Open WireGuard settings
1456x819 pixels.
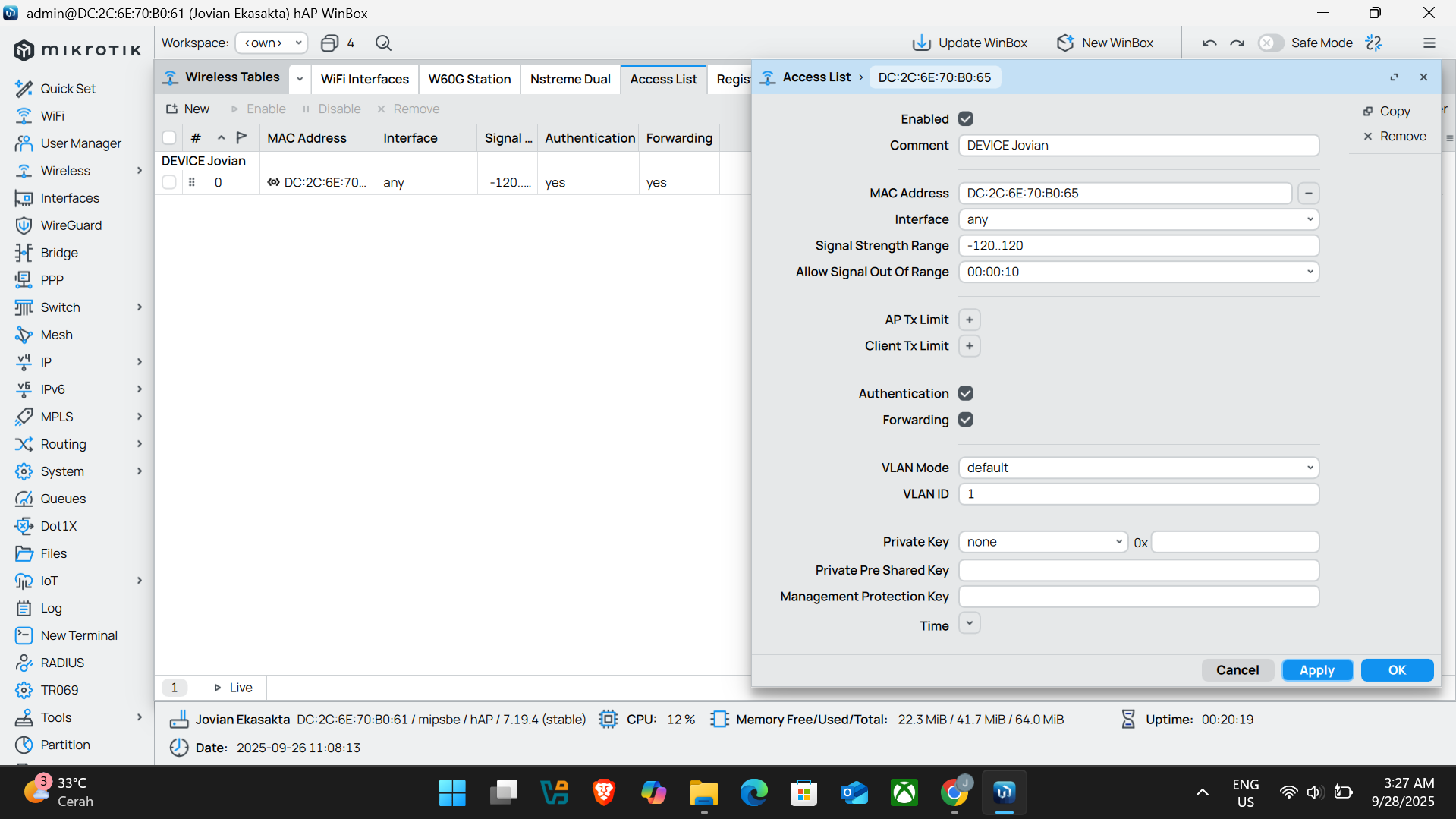pos(71,225)
